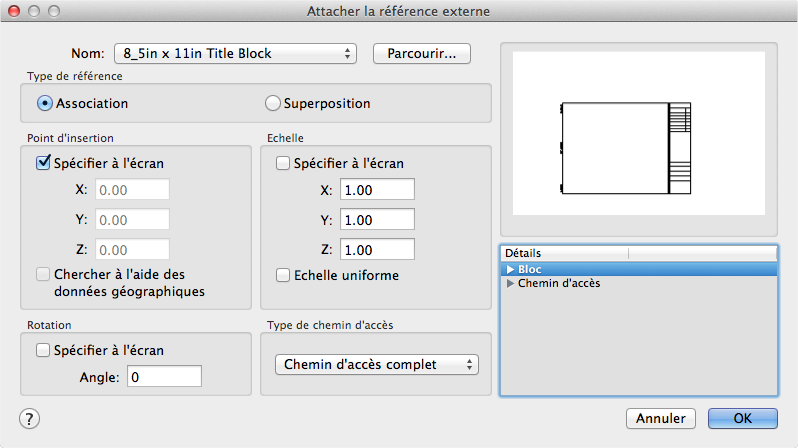The image size is (798, 448).
Task: Uncheck Spécifier à l'écran for insertion point
Action: click(43, 163)
